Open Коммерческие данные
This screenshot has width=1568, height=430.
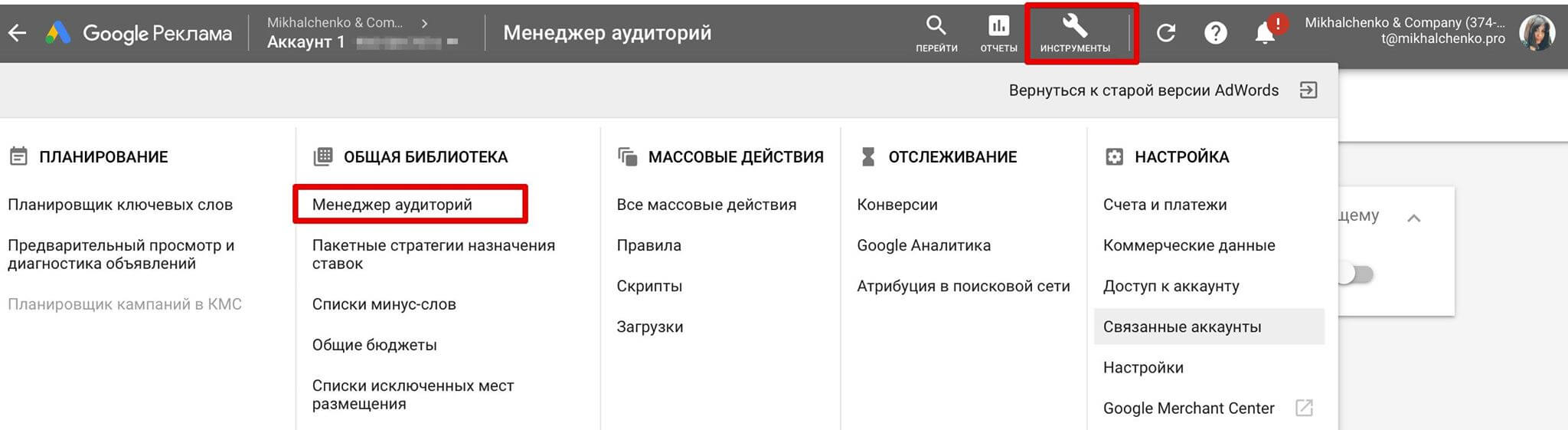coord(1189,245)
